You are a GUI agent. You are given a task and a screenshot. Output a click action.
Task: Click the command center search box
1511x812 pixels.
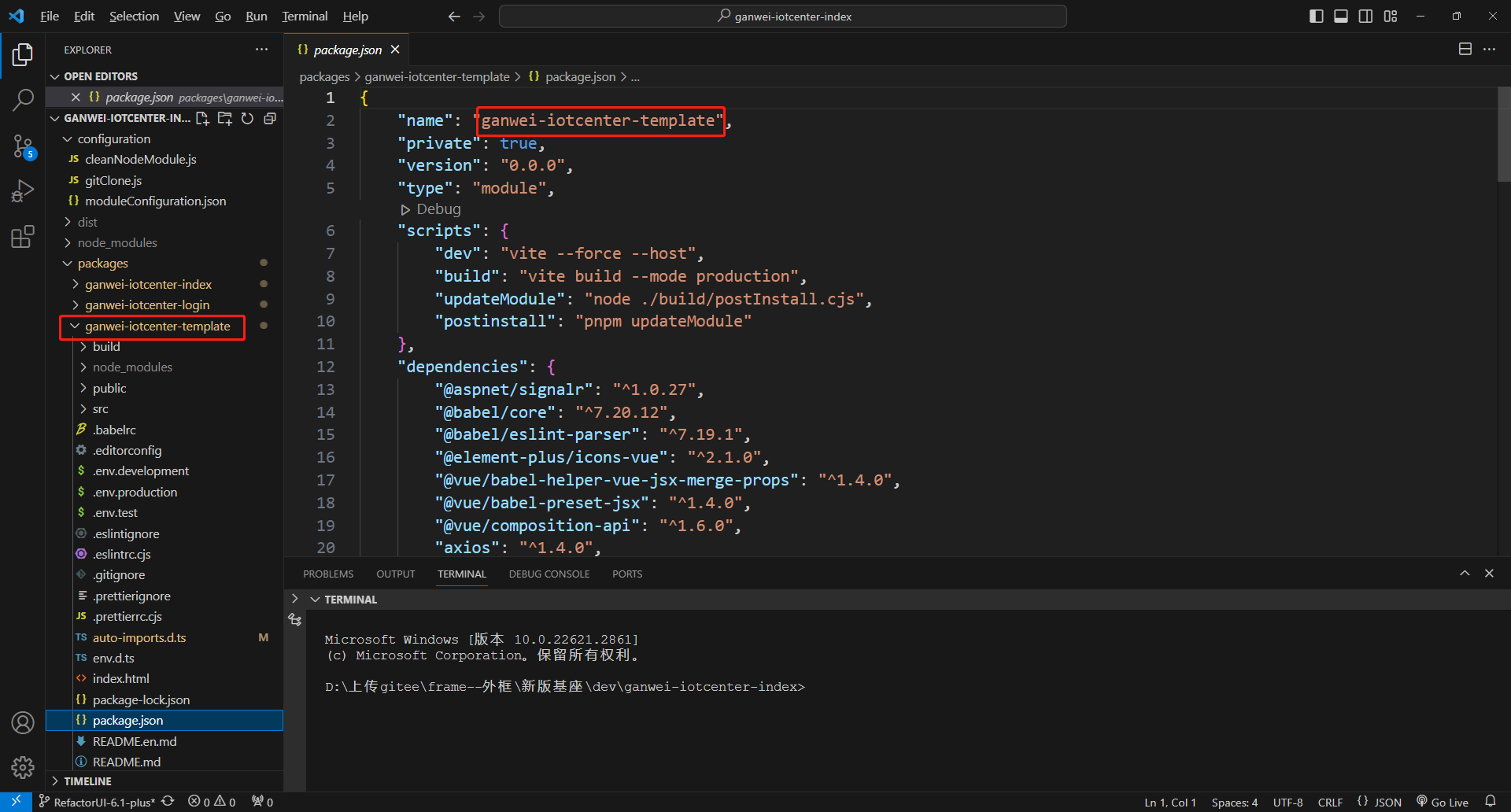tap(783, 17)
